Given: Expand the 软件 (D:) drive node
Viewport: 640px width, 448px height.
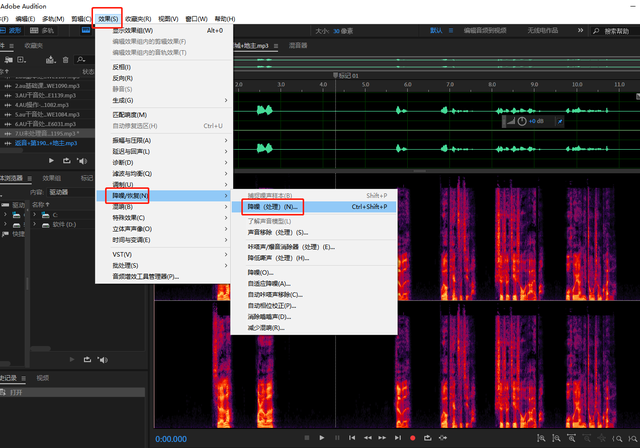Looking at the screenshot, I should 34,224.
